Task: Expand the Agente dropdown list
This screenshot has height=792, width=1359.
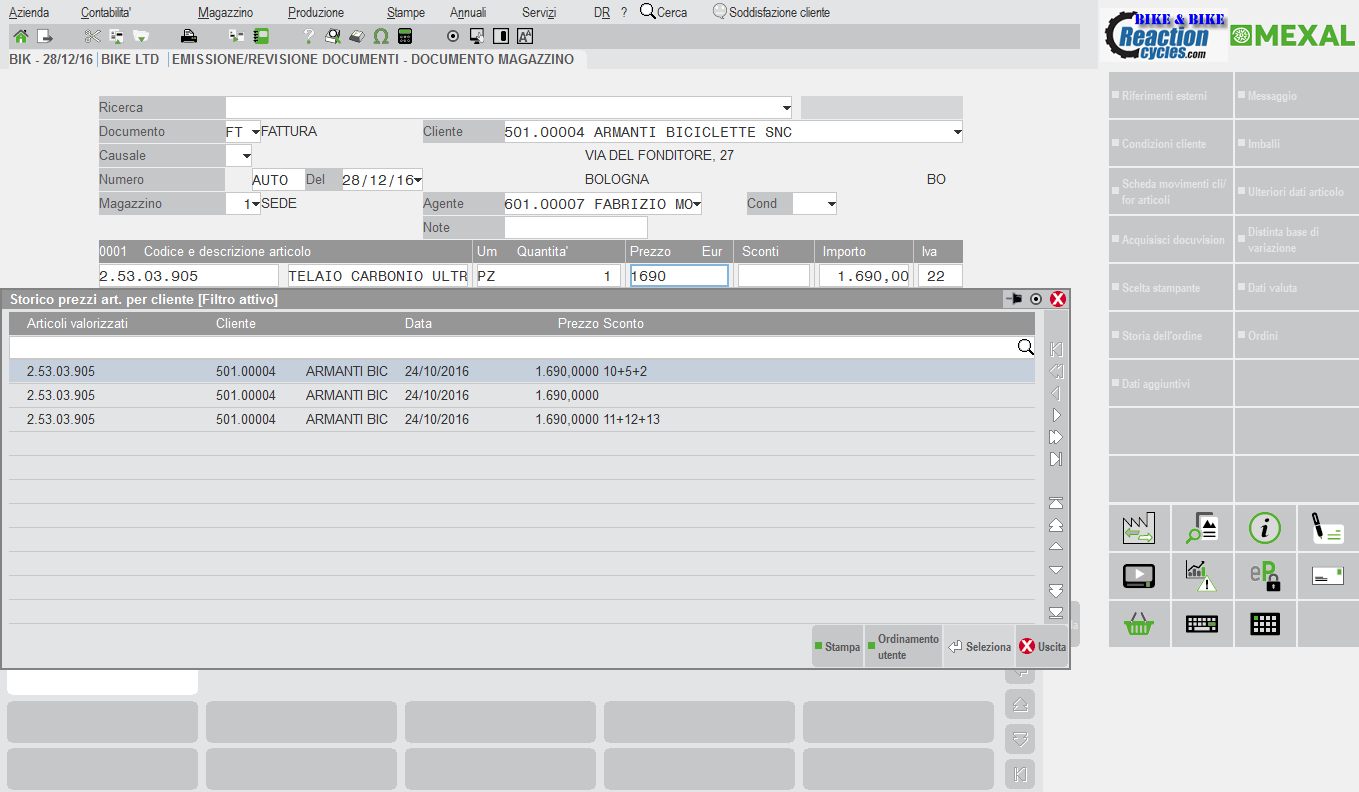Action: (695, 204)
